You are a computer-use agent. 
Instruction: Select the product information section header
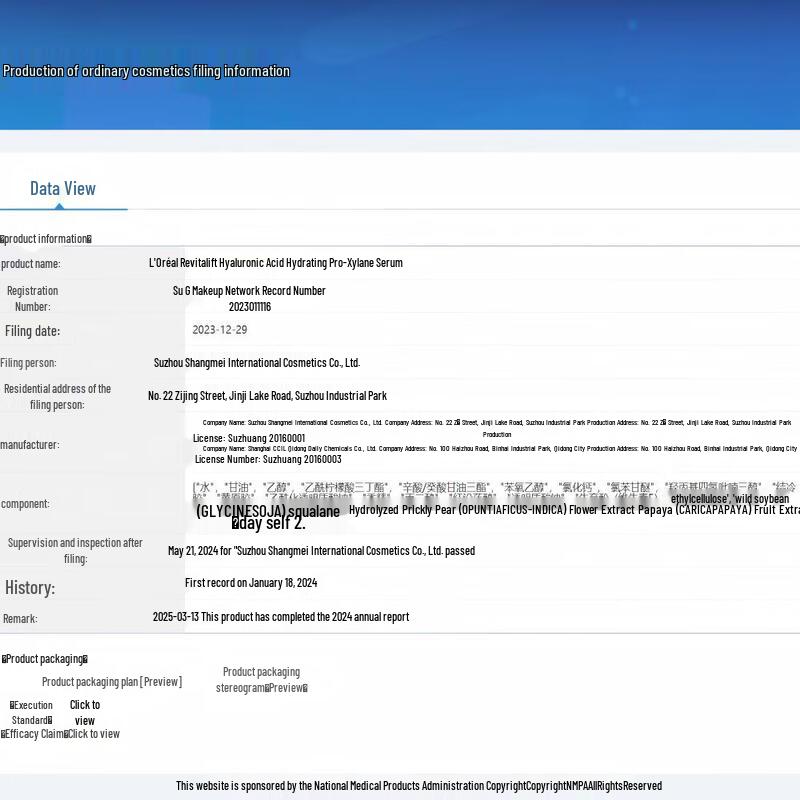(x=46, y=239)
